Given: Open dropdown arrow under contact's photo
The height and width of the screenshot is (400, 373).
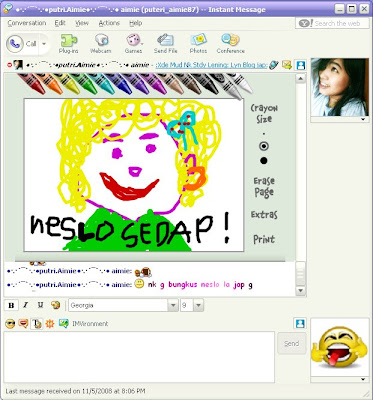Looking at the screenshot, I should (363, 119).
